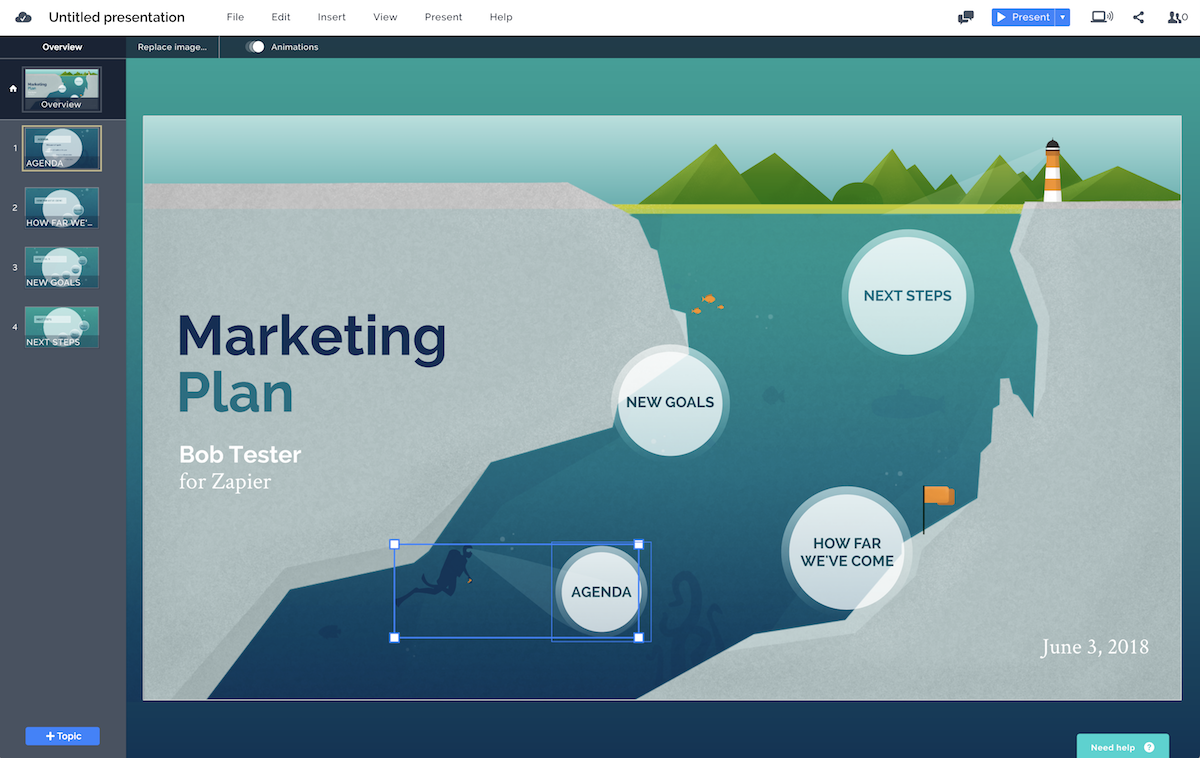1200x758 pixels.
Task: Open the collaborators people icon
Action: pos(1177,17)
